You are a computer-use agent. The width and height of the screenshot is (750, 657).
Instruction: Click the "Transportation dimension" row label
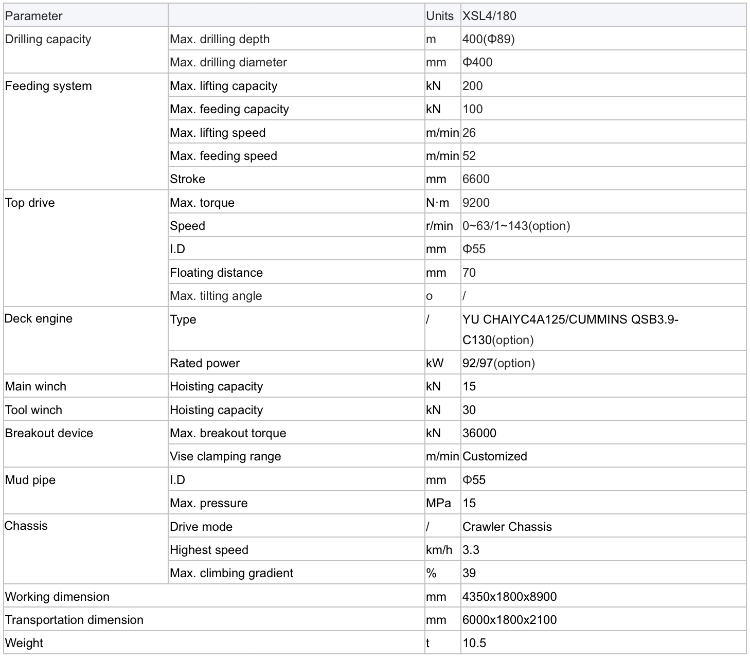pos(74,620)
